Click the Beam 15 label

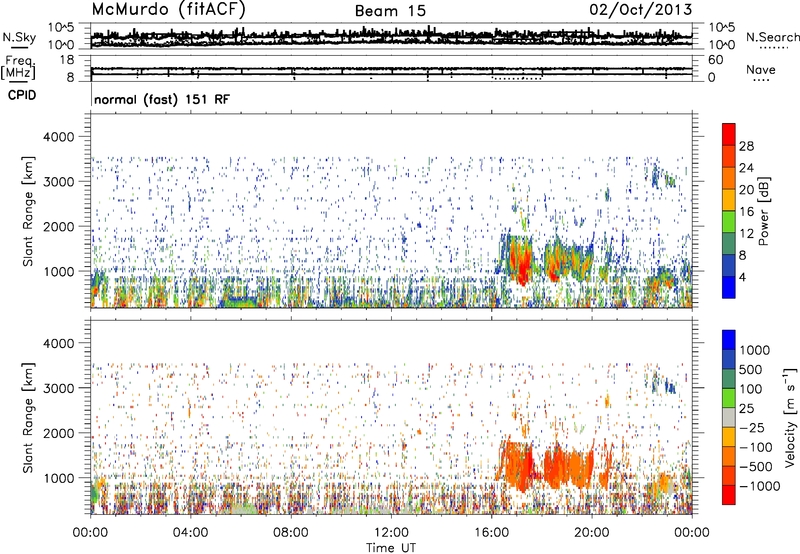390,11
